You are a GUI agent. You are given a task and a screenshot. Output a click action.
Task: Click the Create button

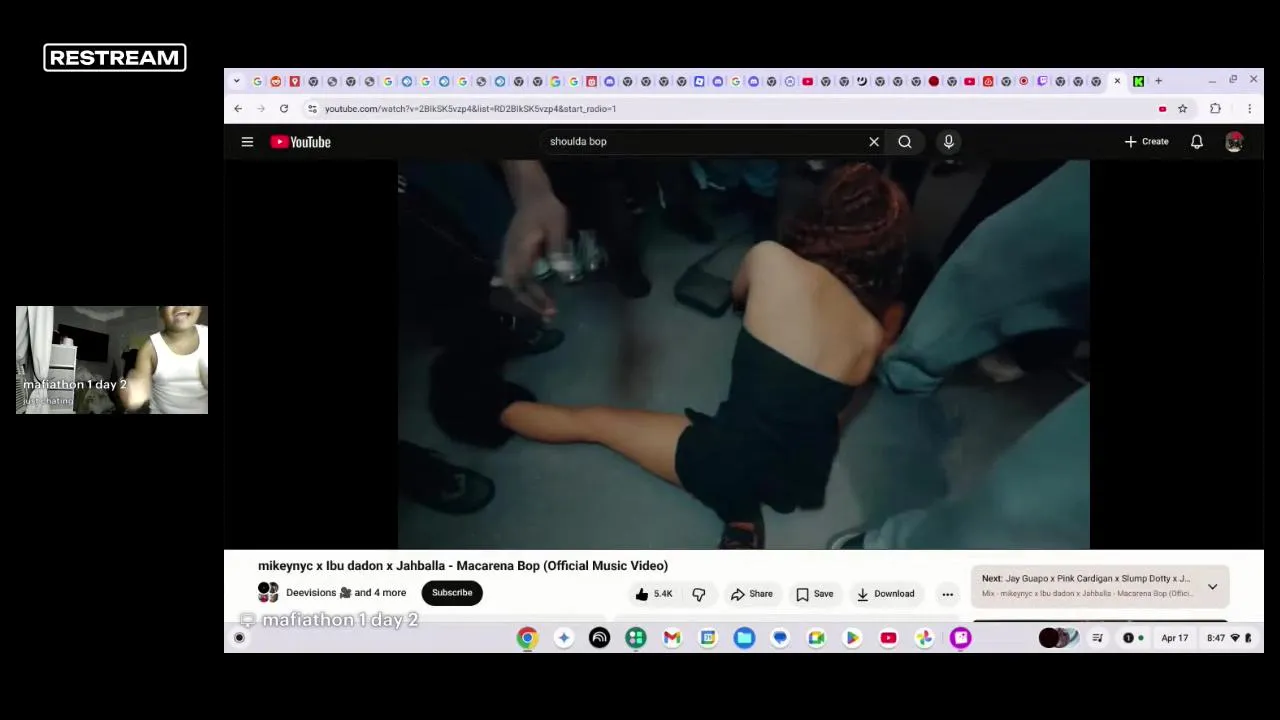[1146, 142]
